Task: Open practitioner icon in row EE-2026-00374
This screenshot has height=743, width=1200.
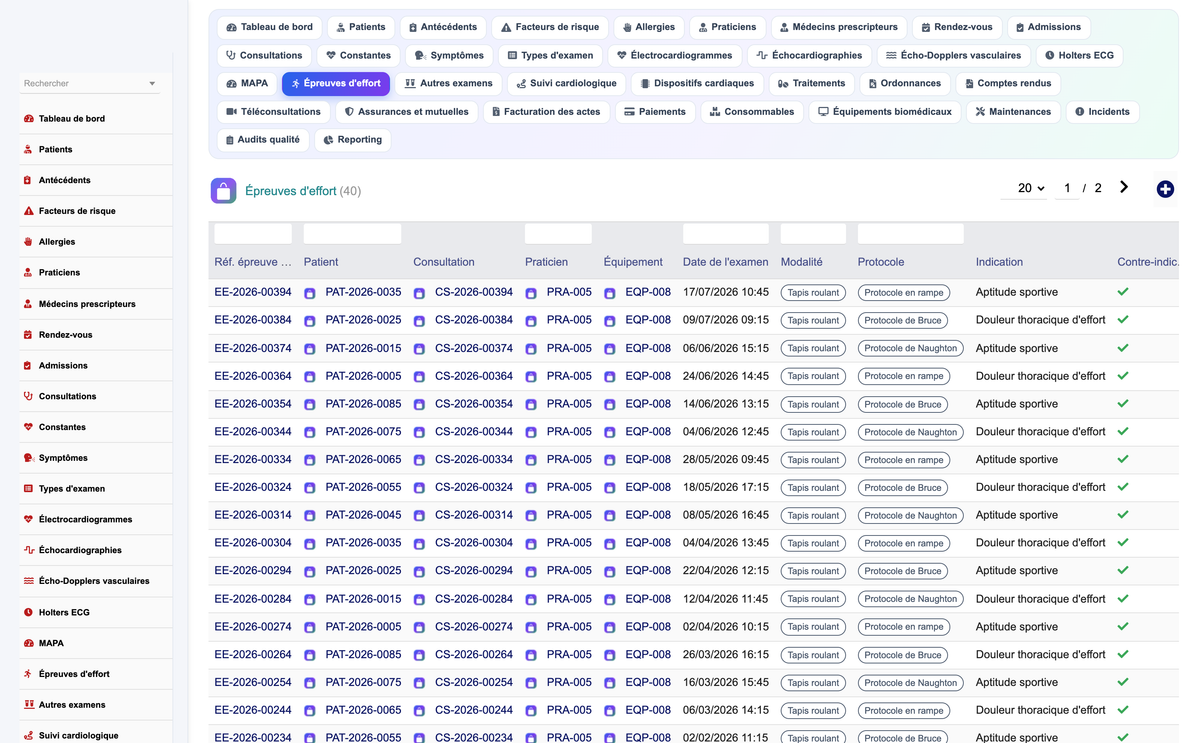Action: tap(531, 349)
